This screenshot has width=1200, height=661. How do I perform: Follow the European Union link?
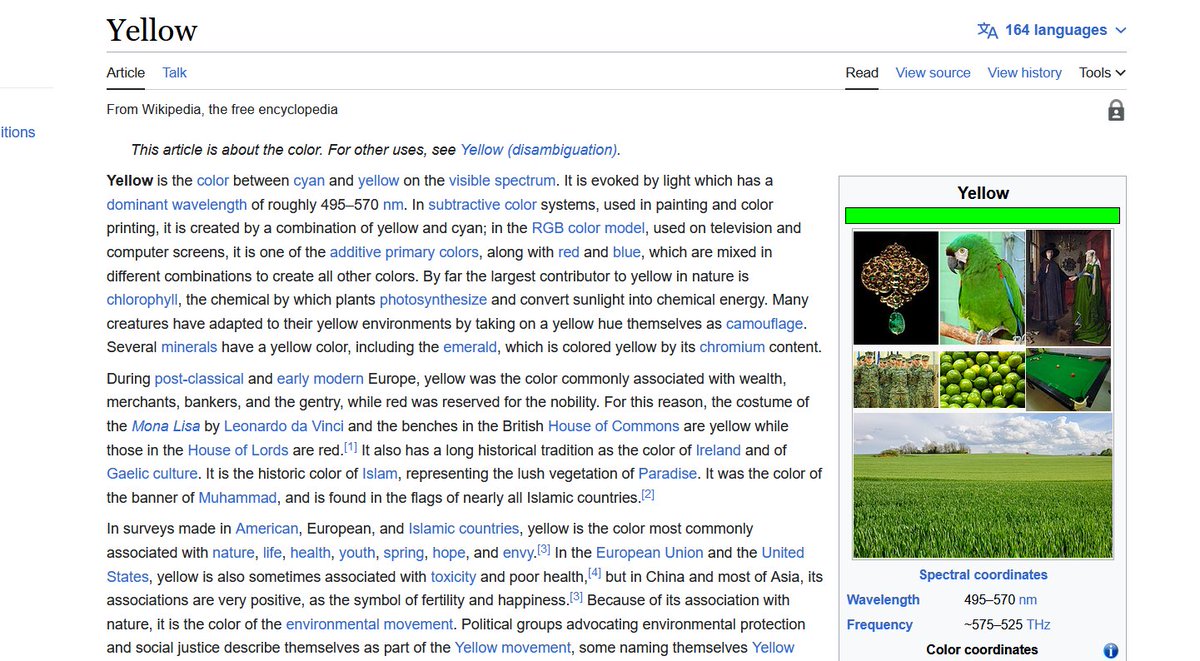click(650, 553)
